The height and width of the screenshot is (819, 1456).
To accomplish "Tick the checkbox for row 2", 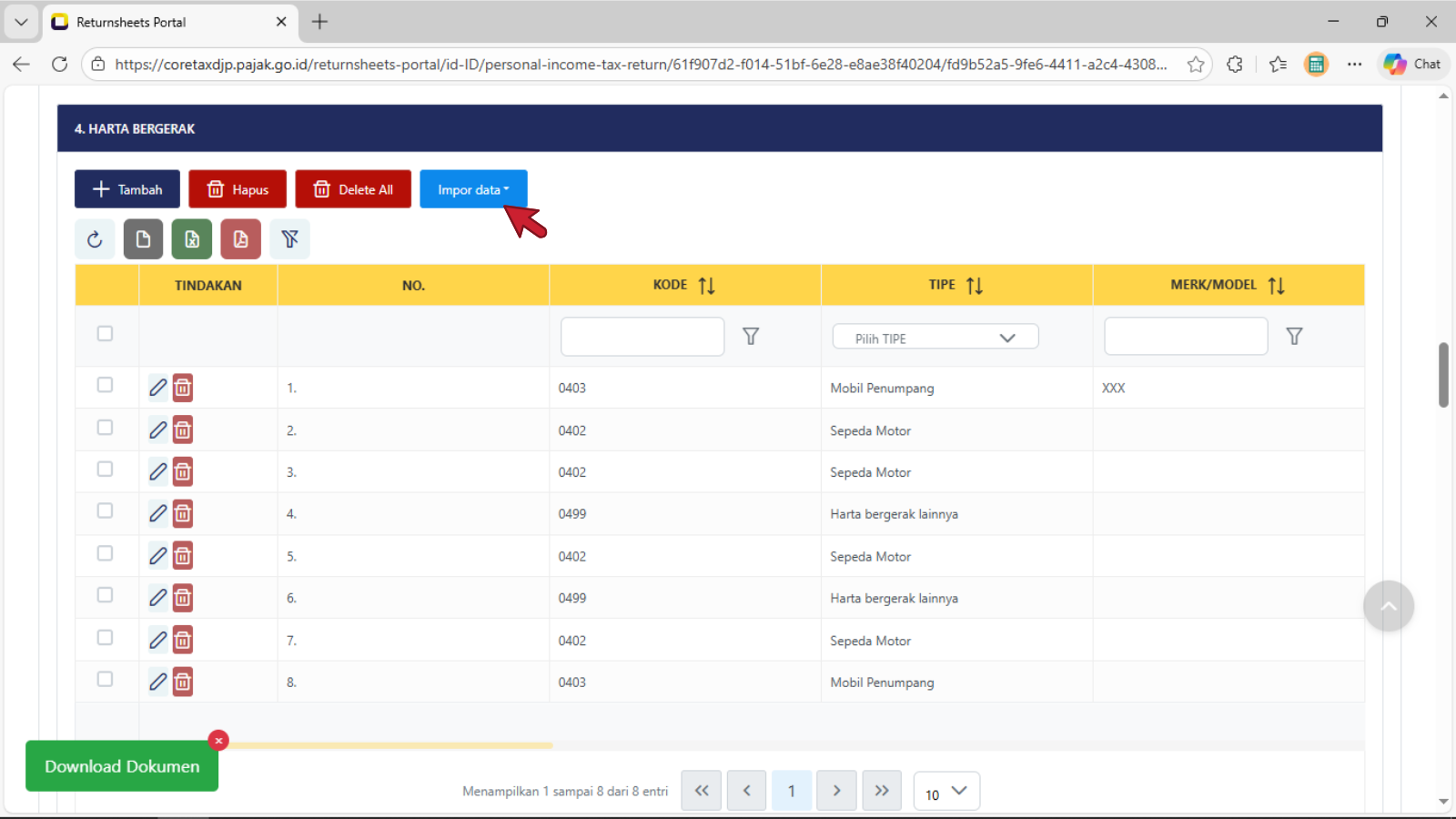I will pos(106,428).
